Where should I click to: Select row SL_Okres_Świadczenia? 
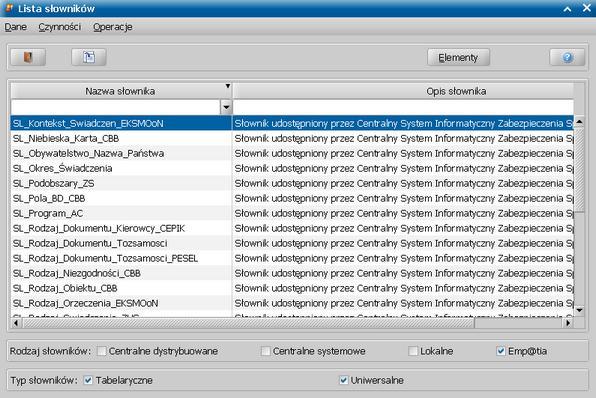click(292, 168)
